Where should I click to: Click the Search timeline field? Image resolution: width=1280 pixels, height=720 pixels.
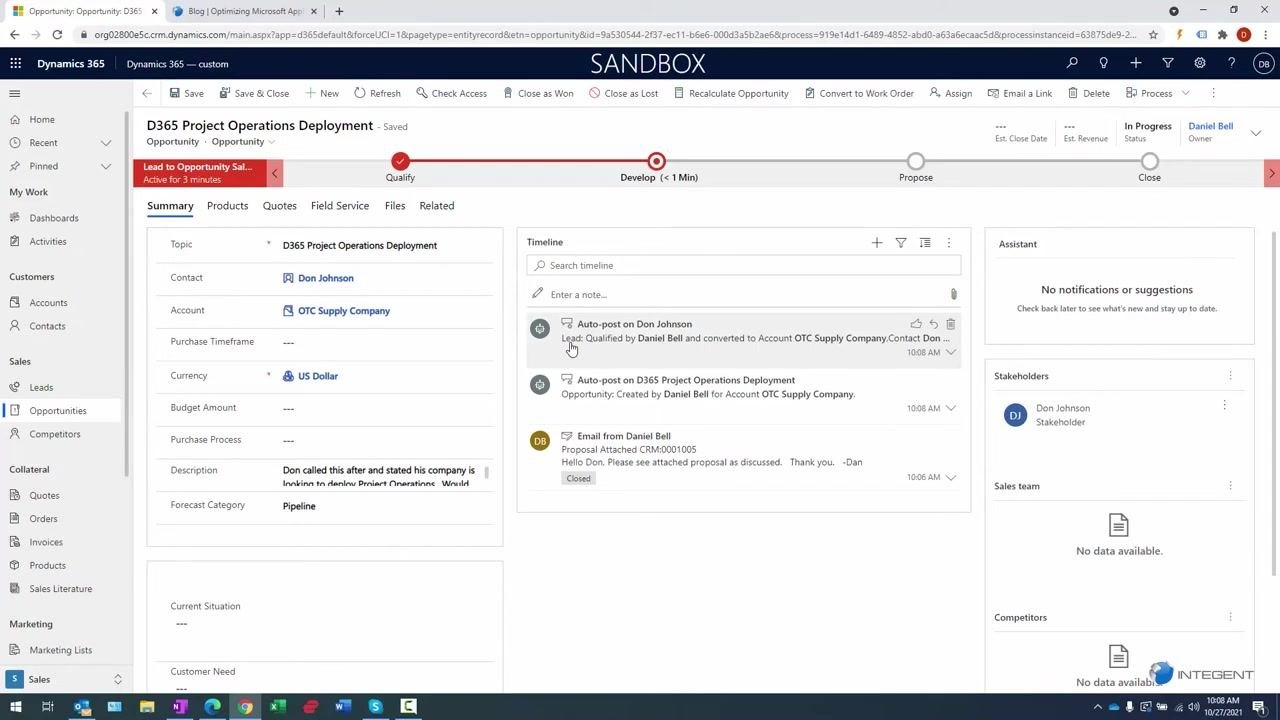744,265
